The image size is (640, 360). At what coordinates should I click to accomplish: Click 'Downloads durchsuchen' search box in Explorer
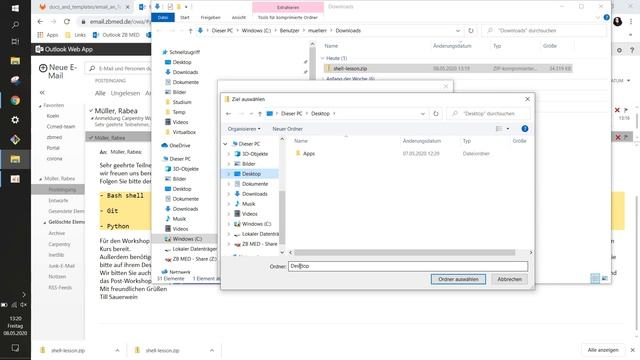coord(543,31)
